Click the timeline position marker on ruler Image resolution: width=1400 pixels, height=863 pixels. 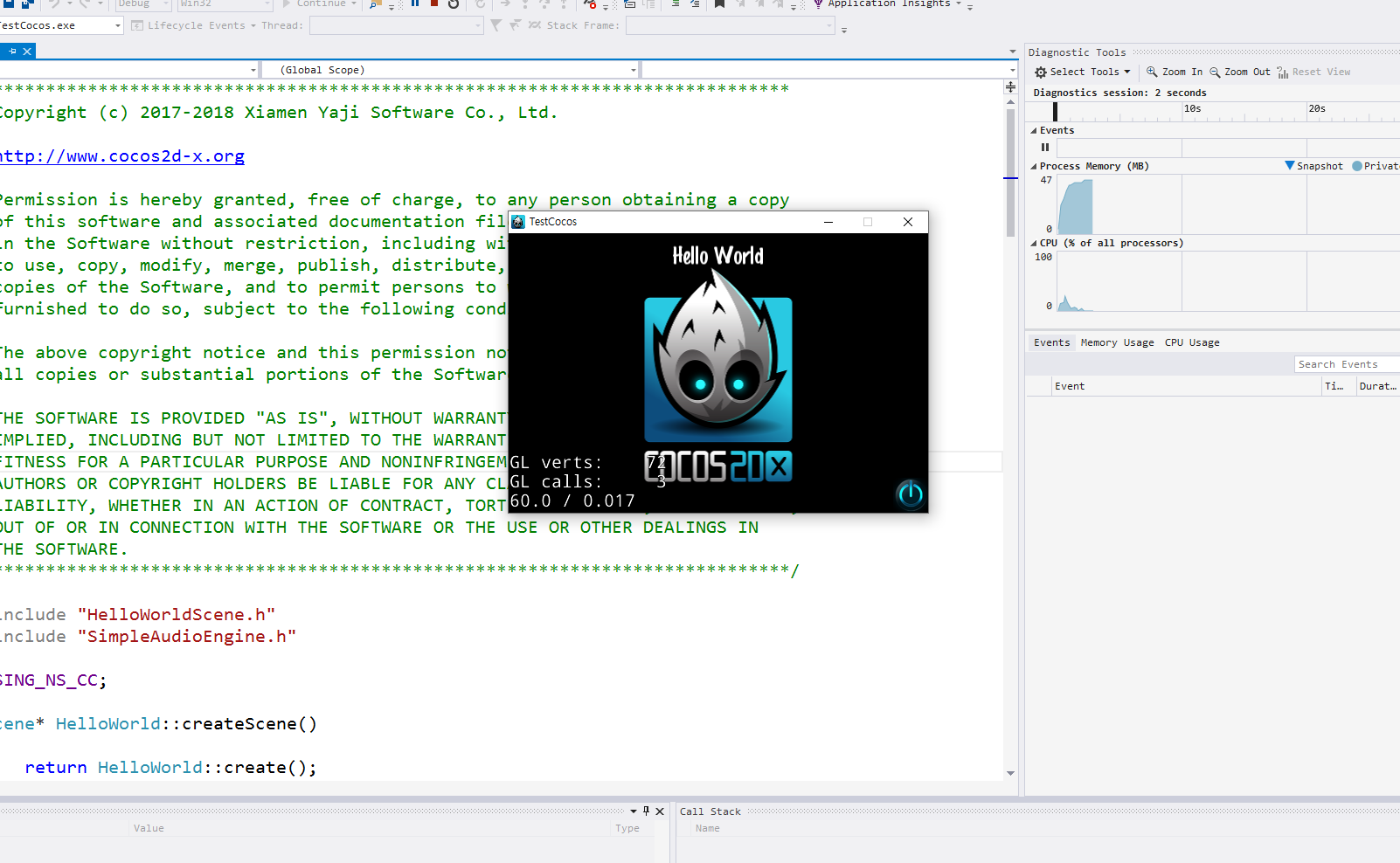pyautogui.click(x=1055, y=112)
